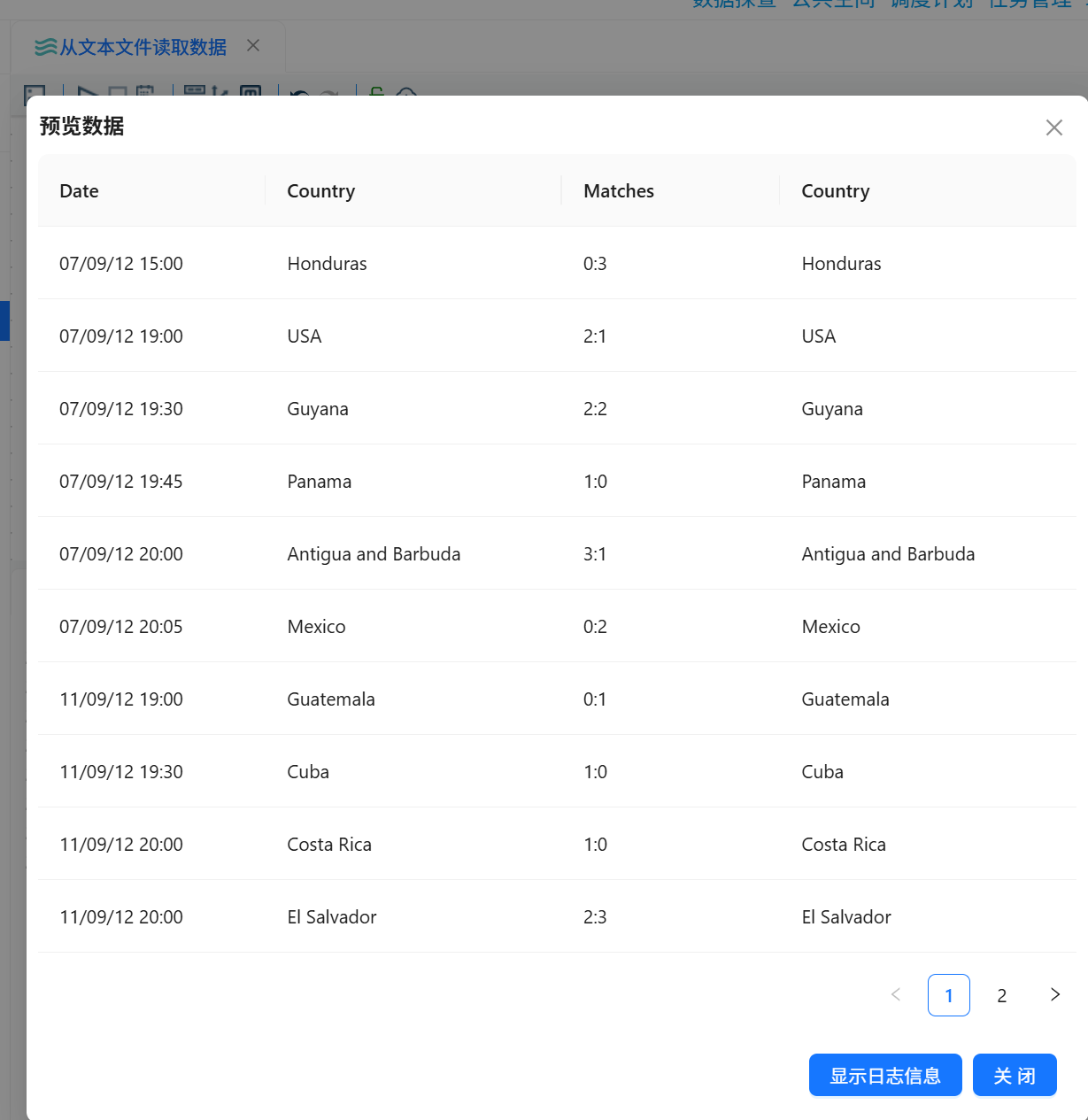
Task: Select the 从文本文件读取数据 tab
Action: 143,47
